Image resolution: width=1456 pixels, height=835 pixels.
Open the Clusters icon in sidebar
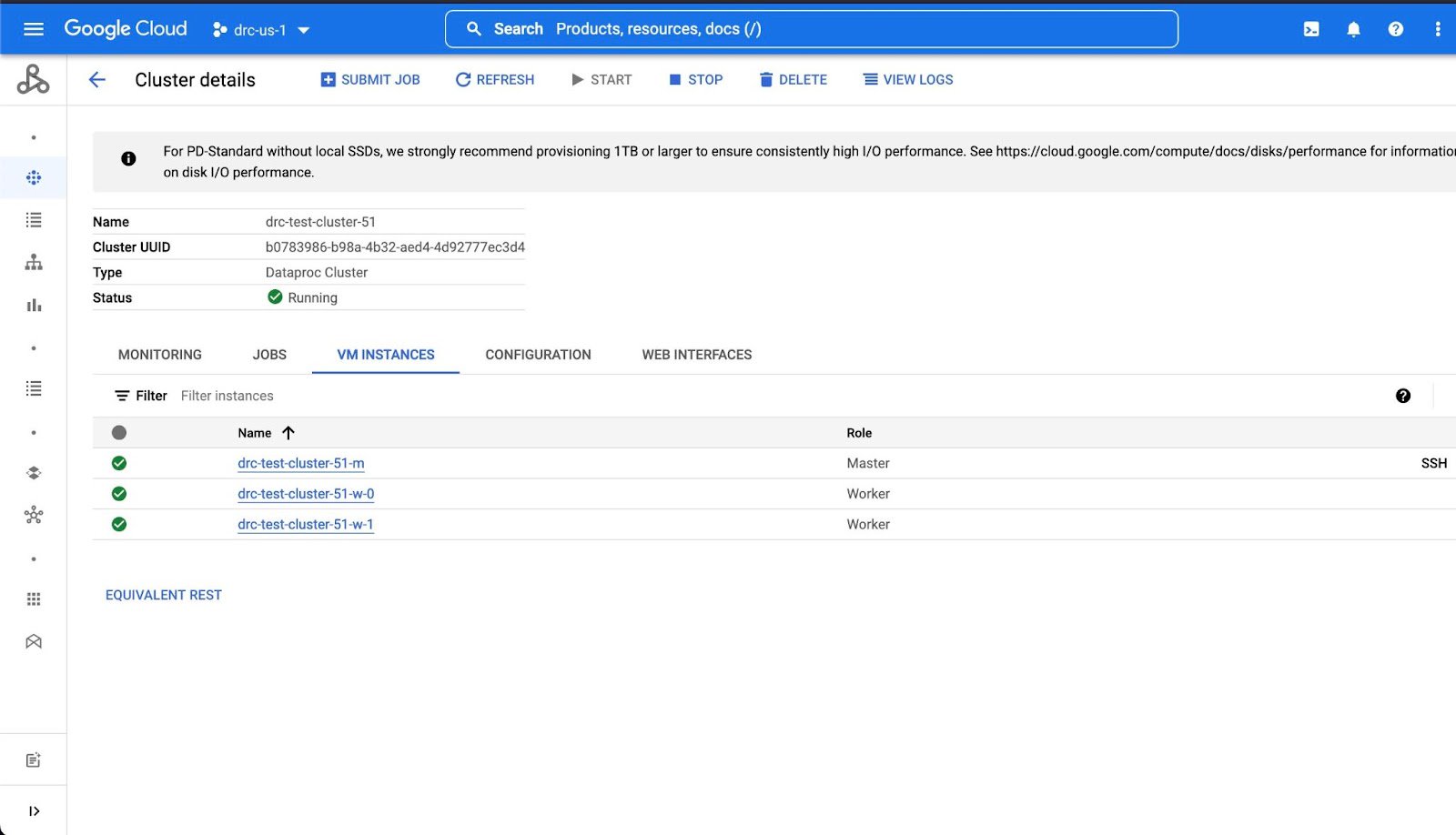[34, 177]
